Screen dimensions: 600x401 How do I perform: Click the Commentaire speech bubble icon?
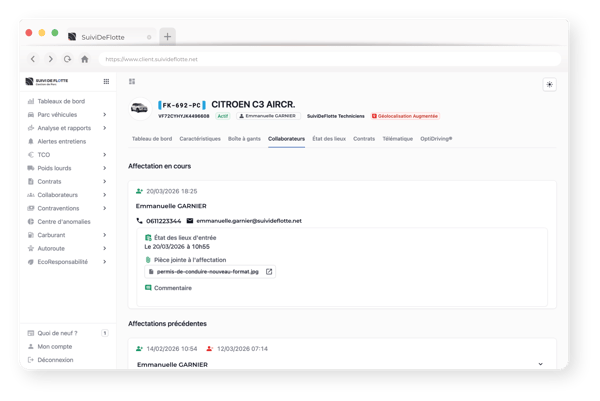point(148,288)
